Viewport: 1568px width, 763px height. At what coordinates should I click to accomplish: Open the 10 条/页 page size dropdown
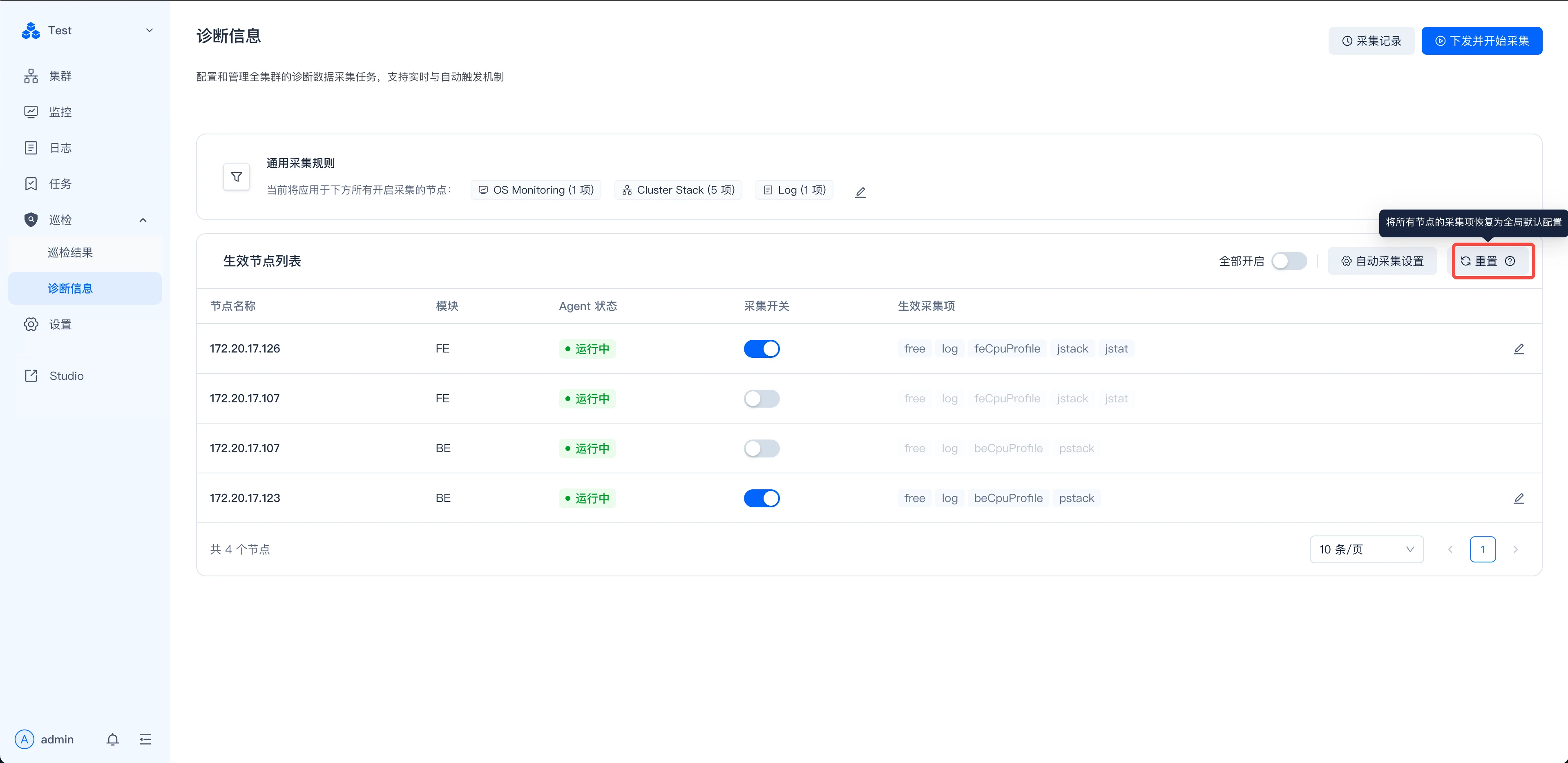point(1367,549)
